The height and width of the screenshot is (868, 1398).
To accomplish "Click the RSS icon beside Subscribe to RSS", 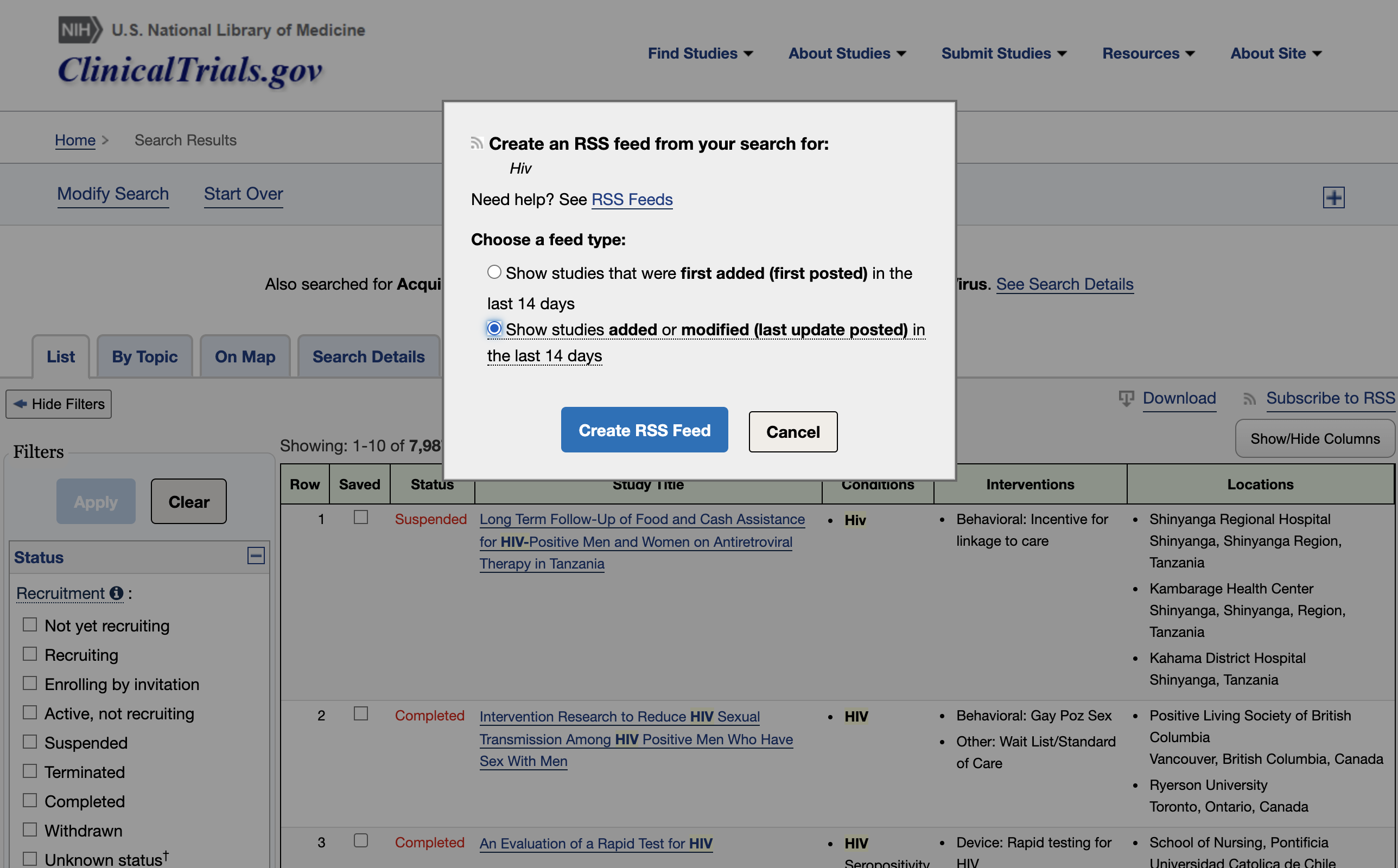I will click(x=1249, y=398).
